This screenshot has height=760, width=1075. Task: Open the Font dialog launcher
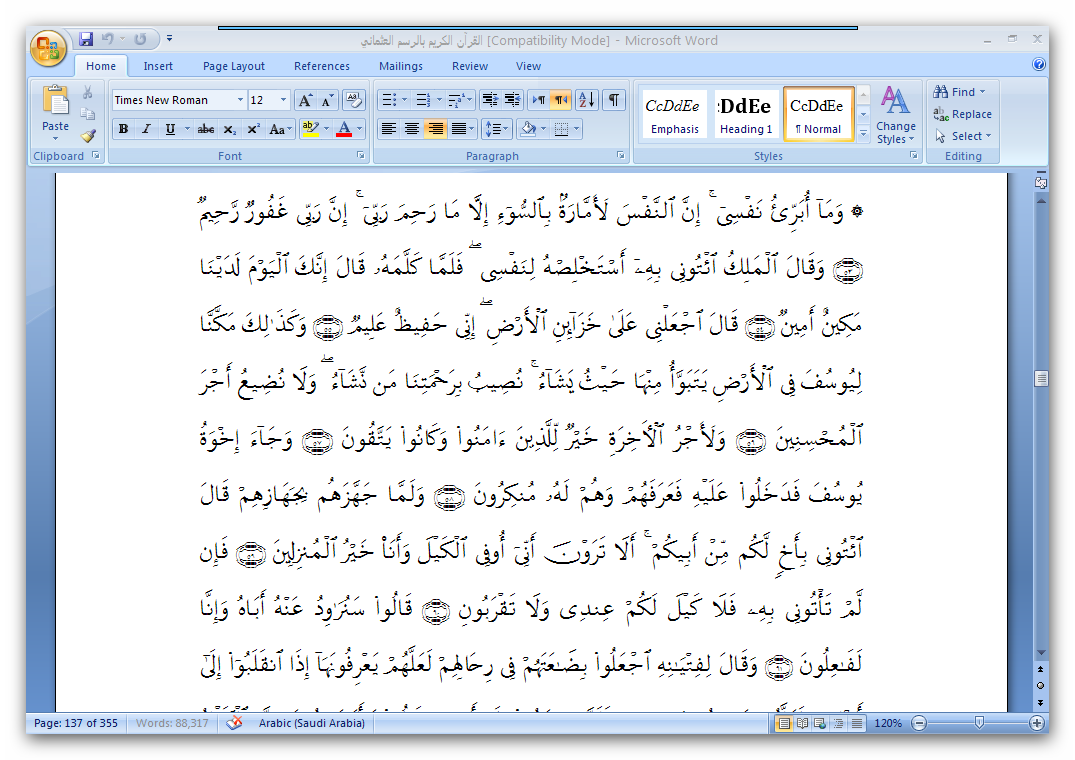point(361,156)
